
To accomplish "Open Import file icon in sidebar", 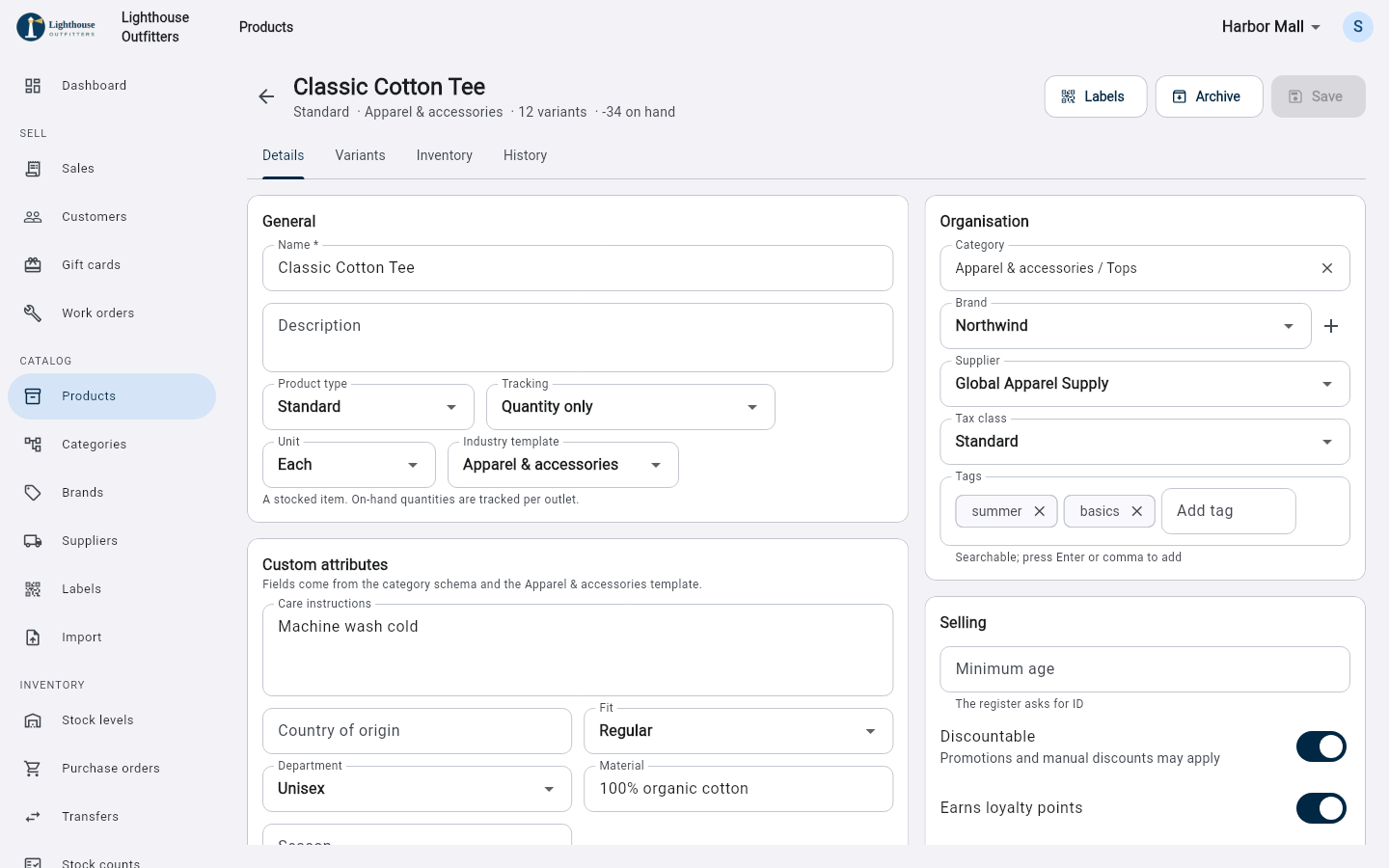I will 33,637.
